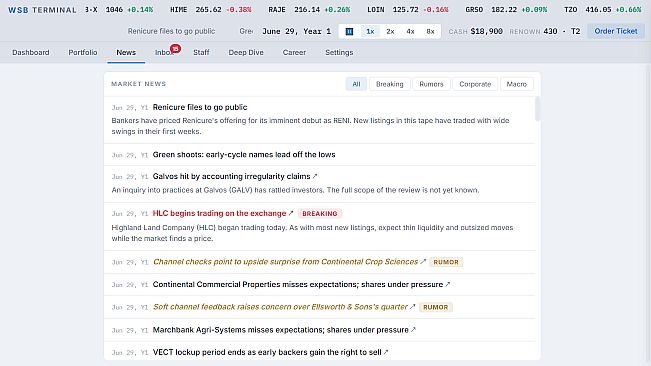The width and height of the screenshot is (651, 366).
Task: Click the news list scrollbar thumb
Action: pos(538,109)
